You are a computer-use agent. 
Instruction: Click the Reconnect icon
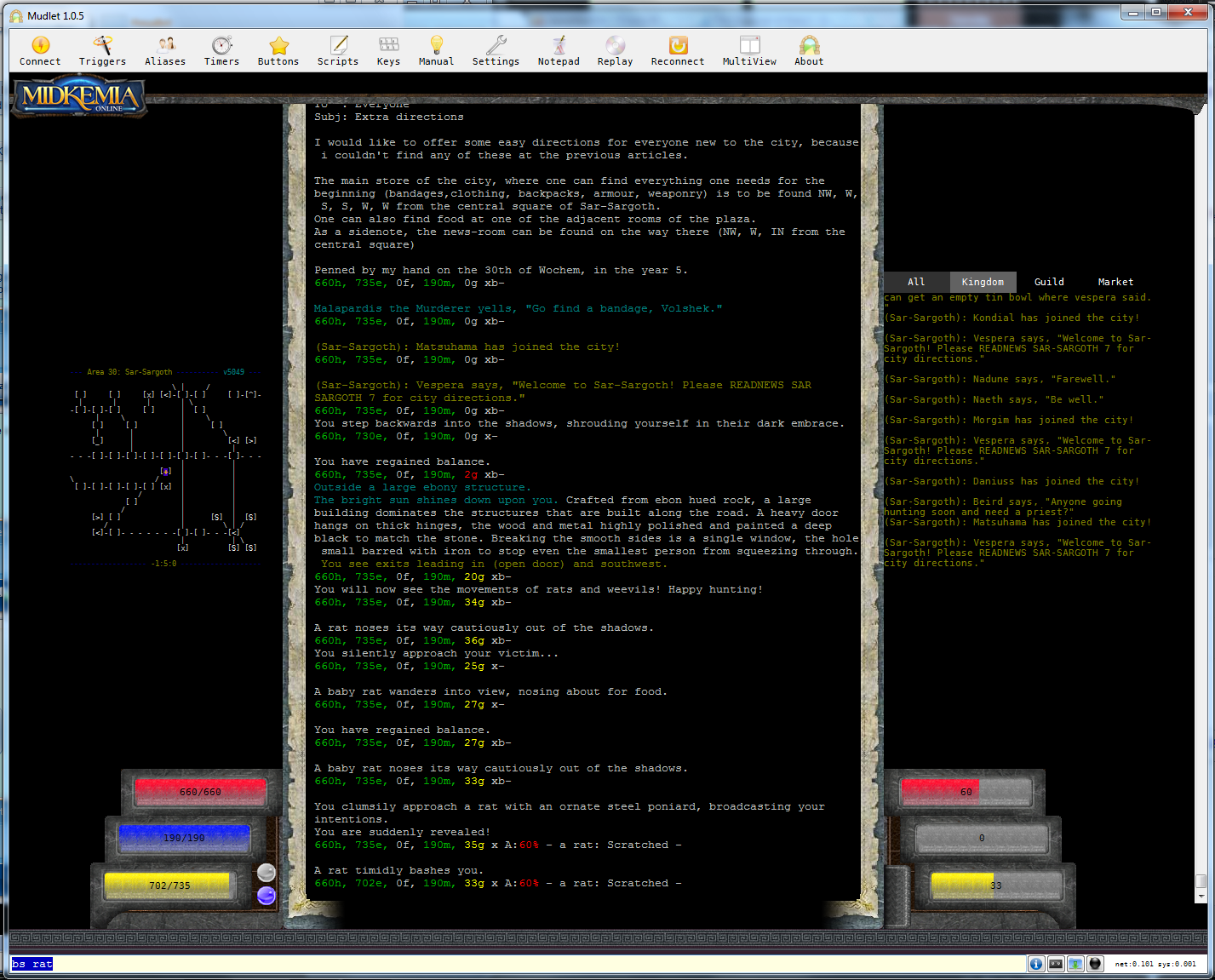(678, 51)
